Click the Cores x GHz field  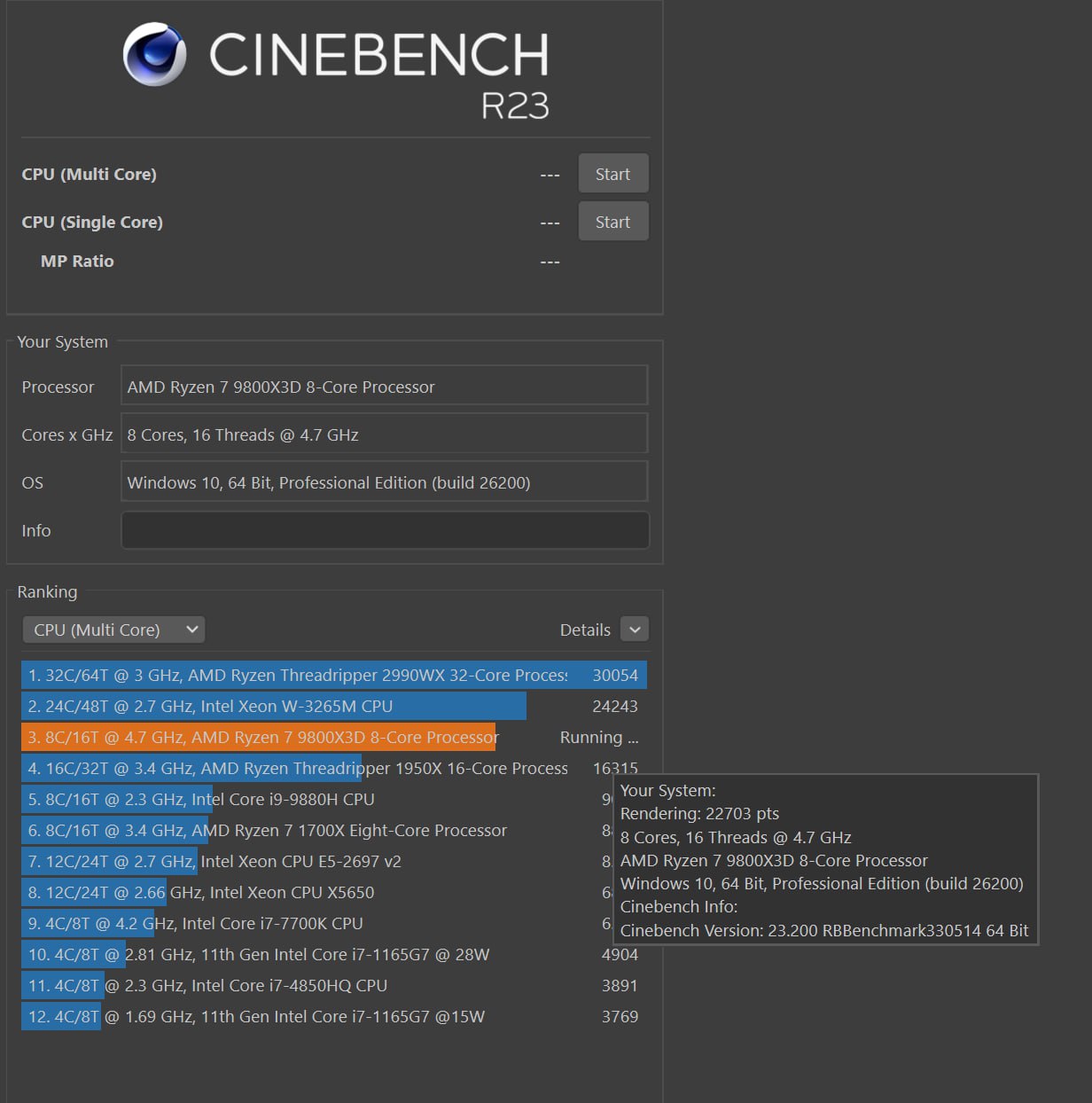click(384, 434)
